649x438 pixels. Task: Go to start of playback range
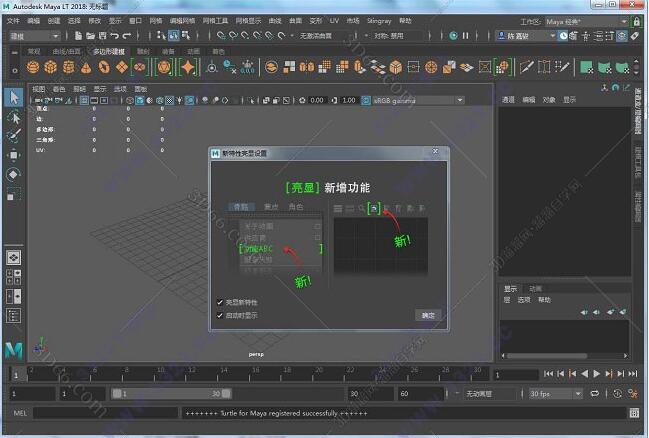[548, 374]
